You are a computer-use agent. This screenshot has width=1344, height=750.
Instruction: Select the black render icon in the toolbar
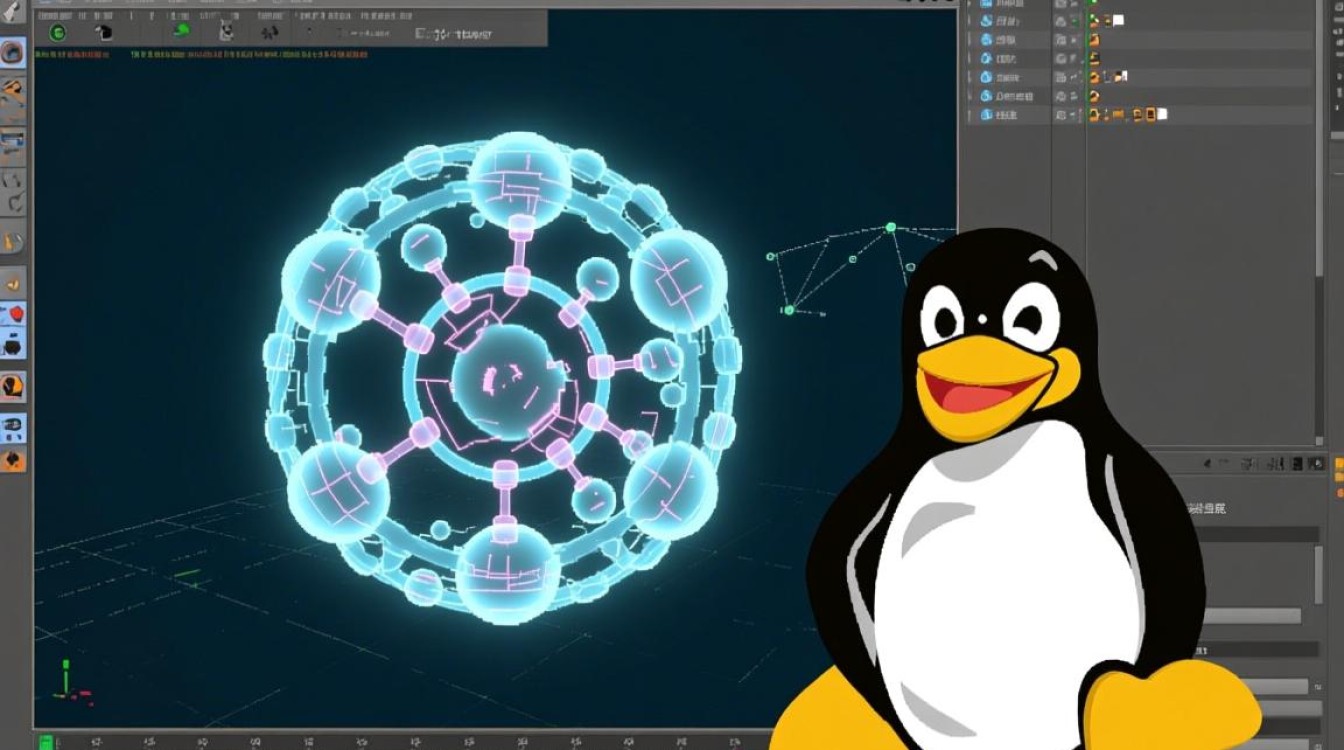click(x=105, y=31)
